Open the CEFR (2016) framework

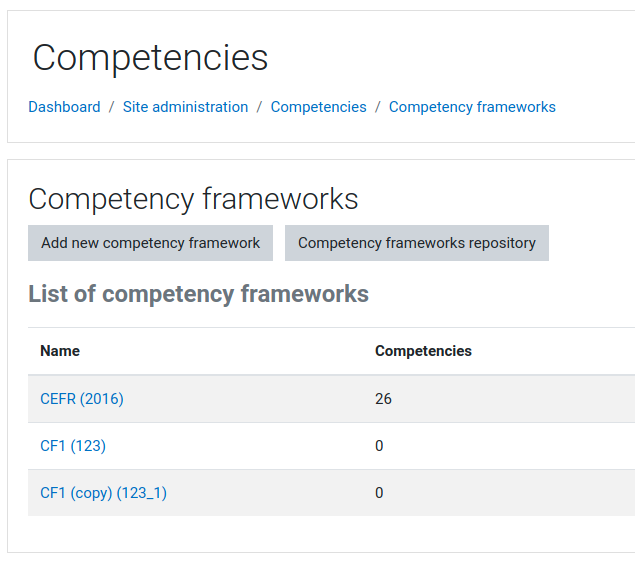point(82,399)
